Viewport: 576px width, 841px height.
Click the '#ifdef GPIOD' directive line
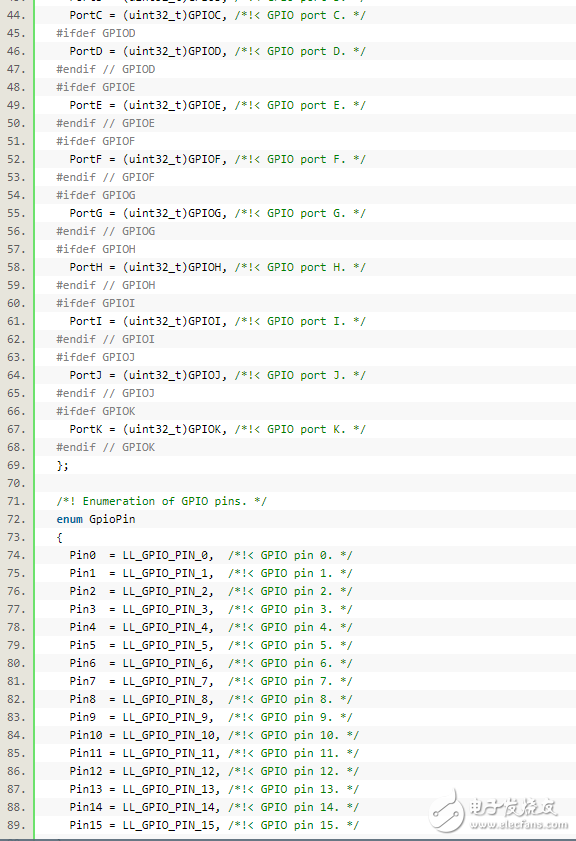96,33
